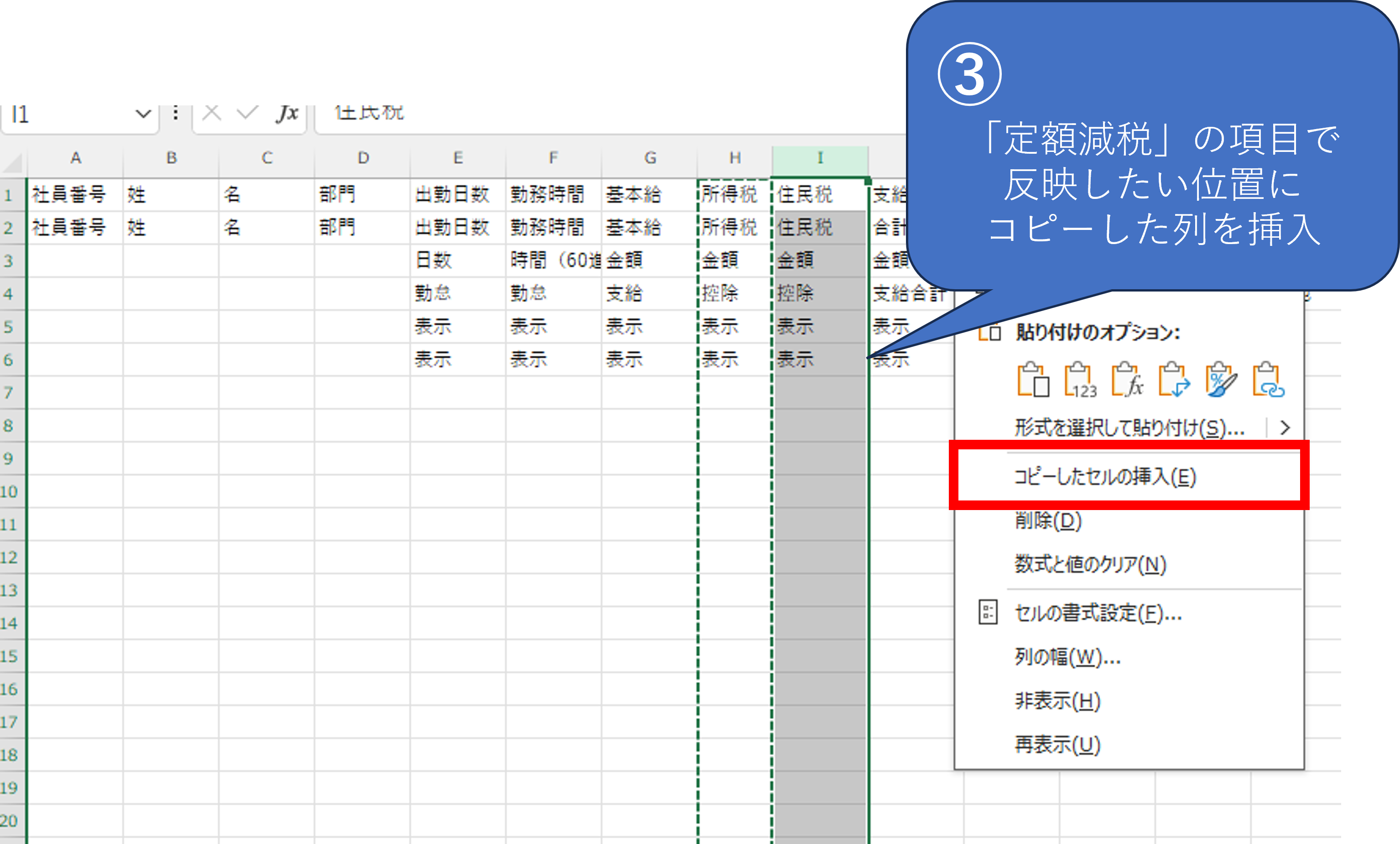Select row 15 header
The image size is (1400, 844).
point(12,656)
